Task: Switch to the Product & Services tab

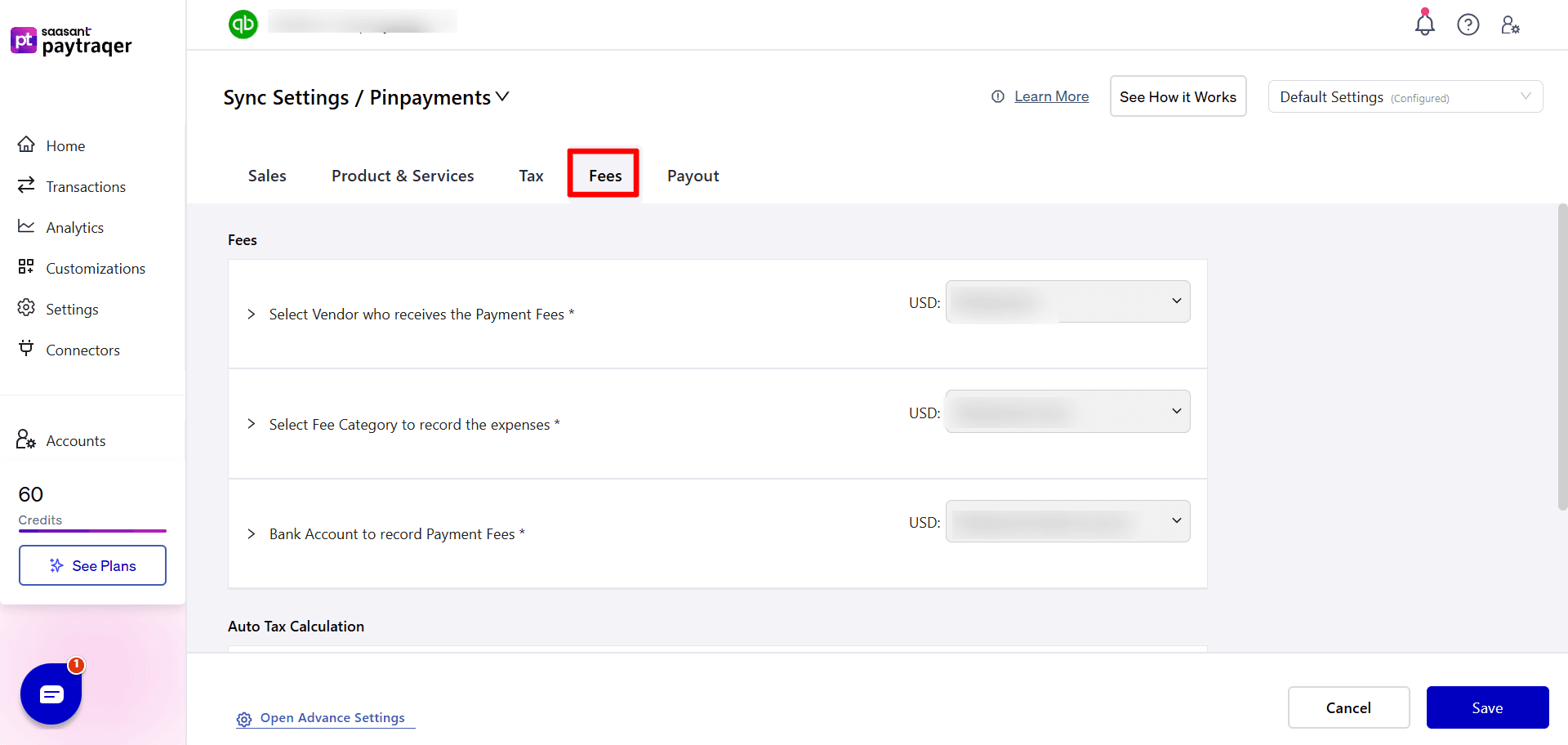Action: coord(403,175)
